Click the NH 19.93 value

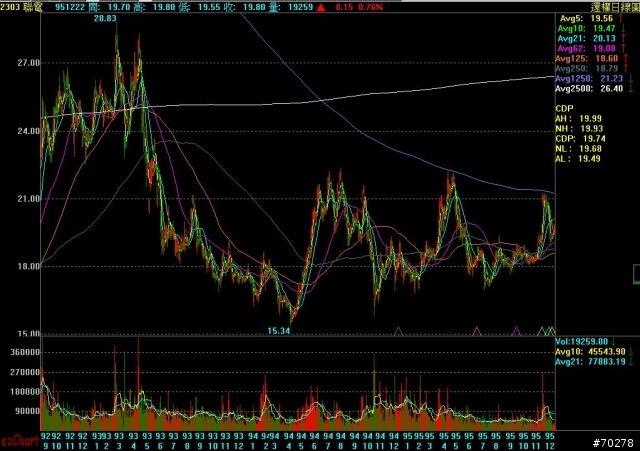point(579,129)
